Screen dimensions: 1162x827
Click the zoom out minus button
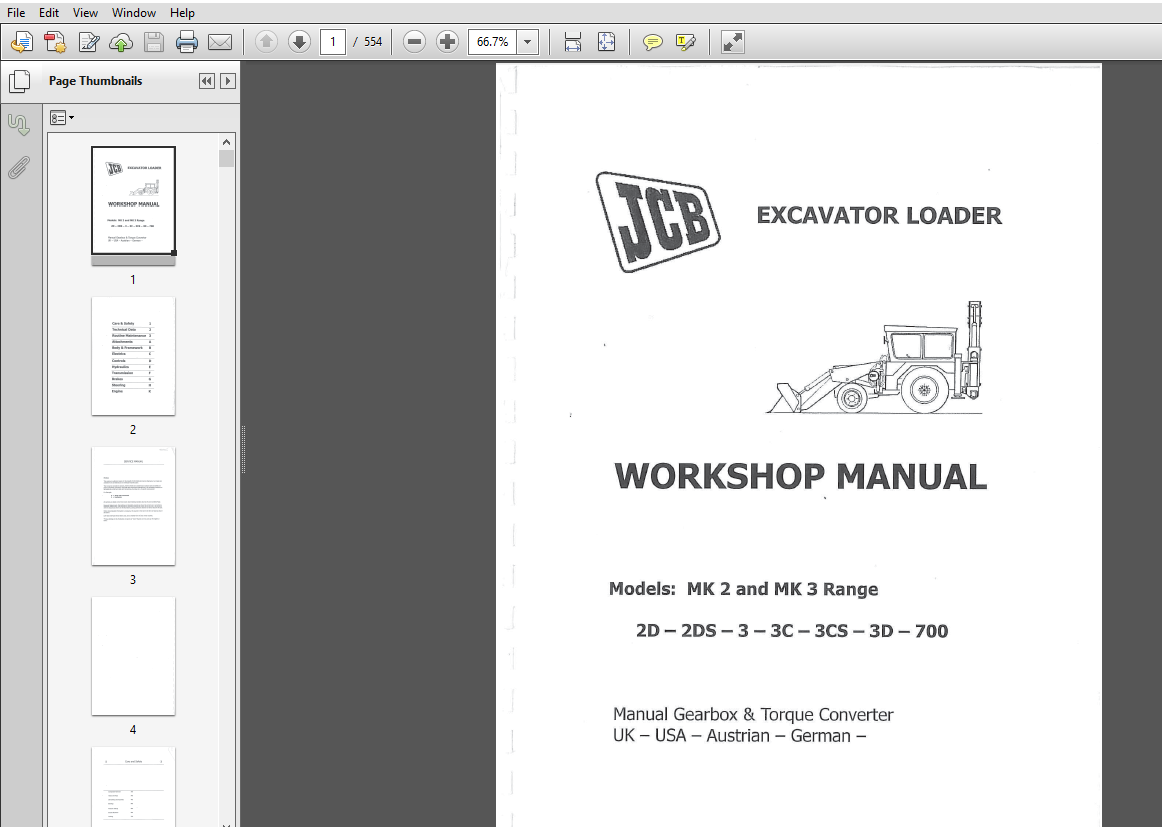[414, 42]
